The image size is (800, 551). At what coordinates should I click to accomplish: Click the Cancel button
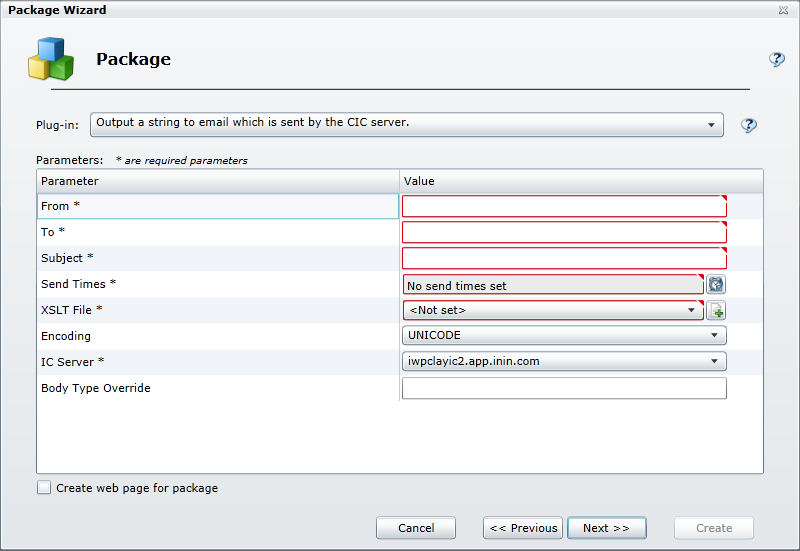[416, 528]
